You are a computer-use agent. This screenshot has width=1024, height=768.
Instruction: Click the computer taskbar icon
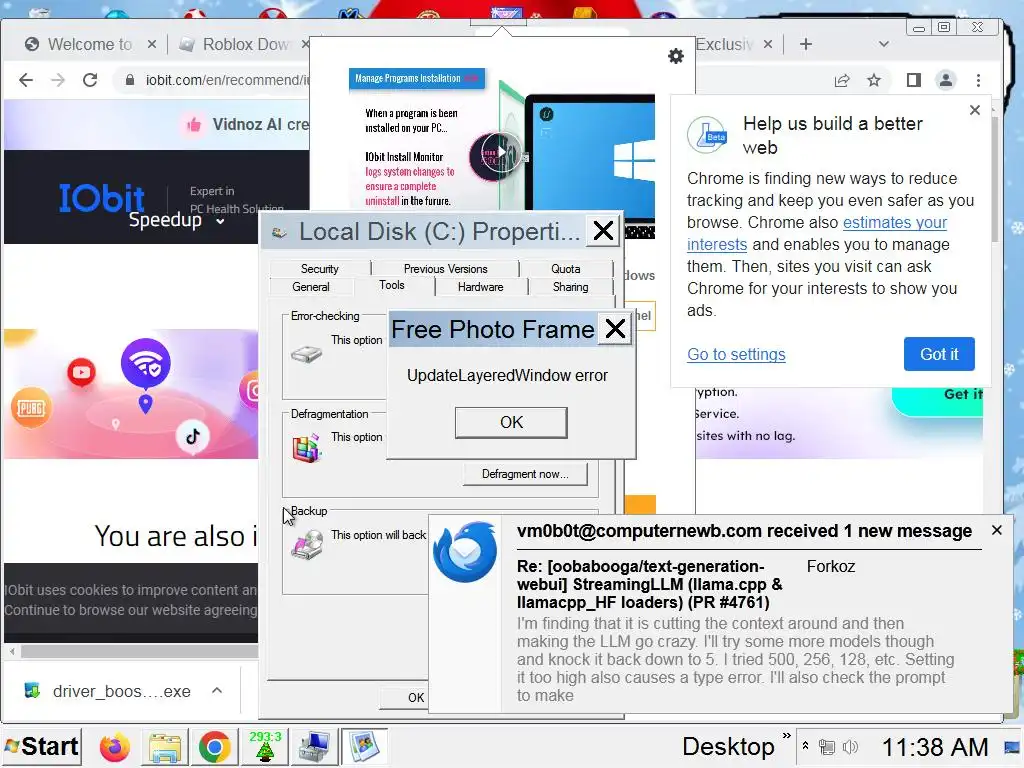click(x=314, y=747)
